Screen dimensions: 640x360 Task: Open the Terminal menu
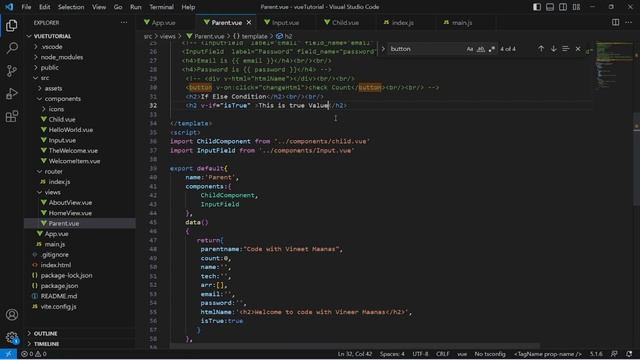pos(161,7)
